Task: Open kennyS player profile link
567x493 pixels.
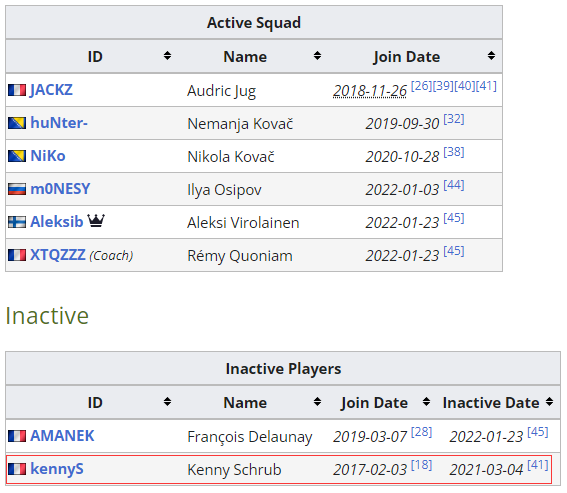Action: click(57, 469)
